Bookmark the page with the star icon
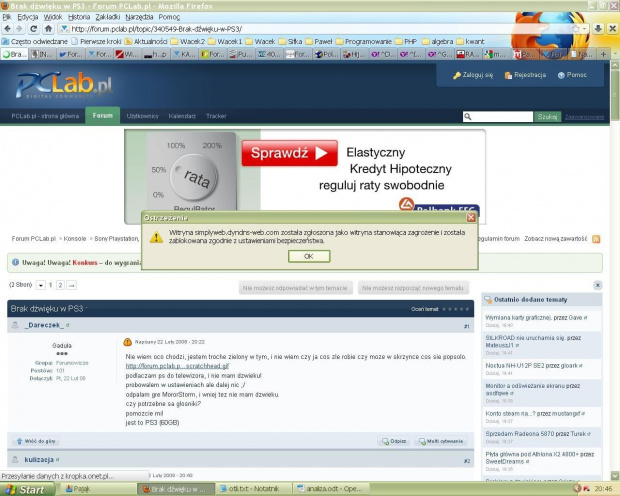 pos(576,28)
